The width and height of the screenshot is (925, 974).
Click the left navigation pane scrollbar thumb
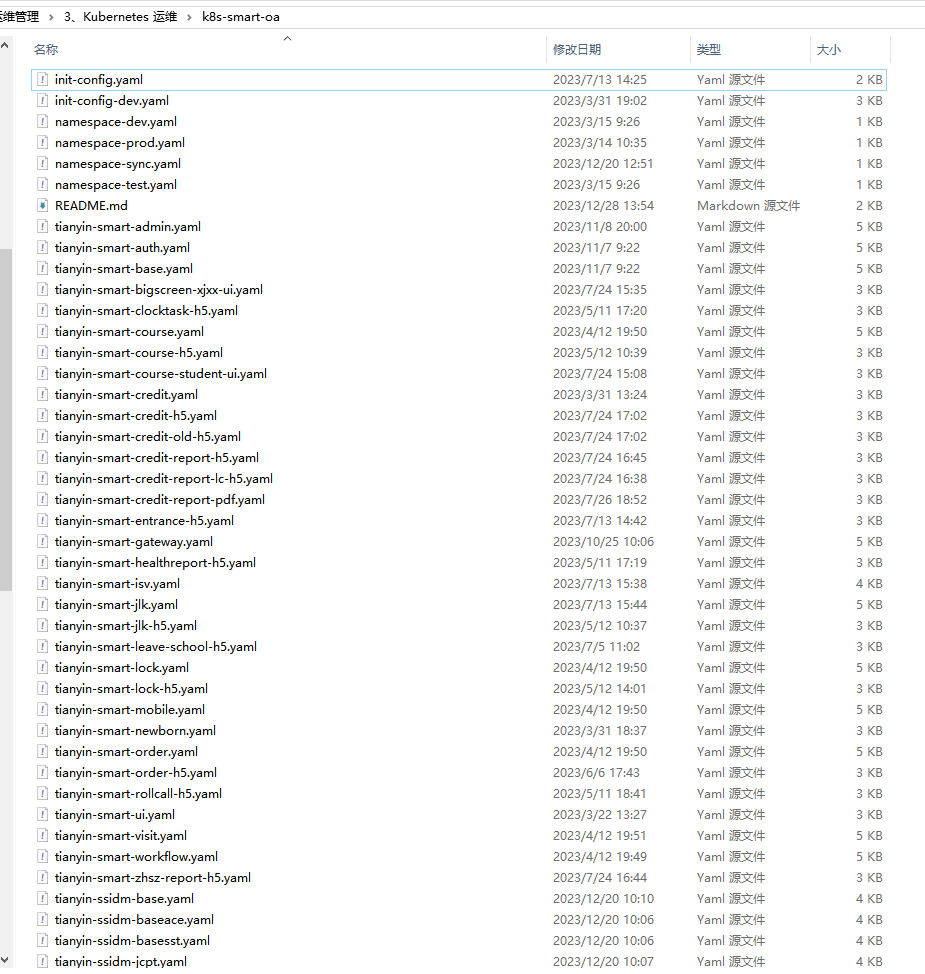click(5, 420)
